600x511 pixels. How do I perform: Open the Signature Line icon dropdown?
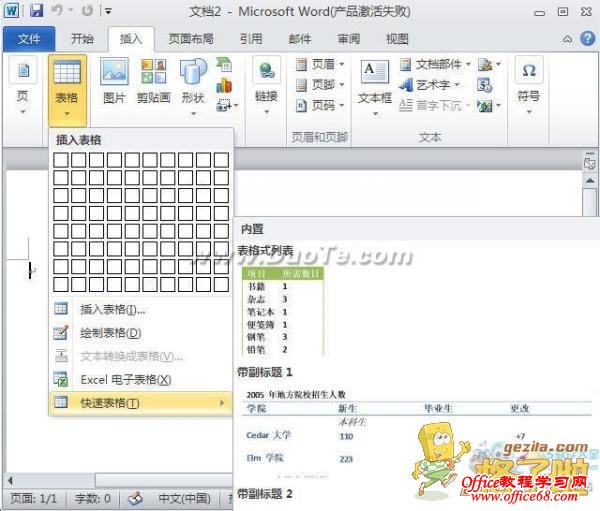pyautogui.click(x=489, y=64)
